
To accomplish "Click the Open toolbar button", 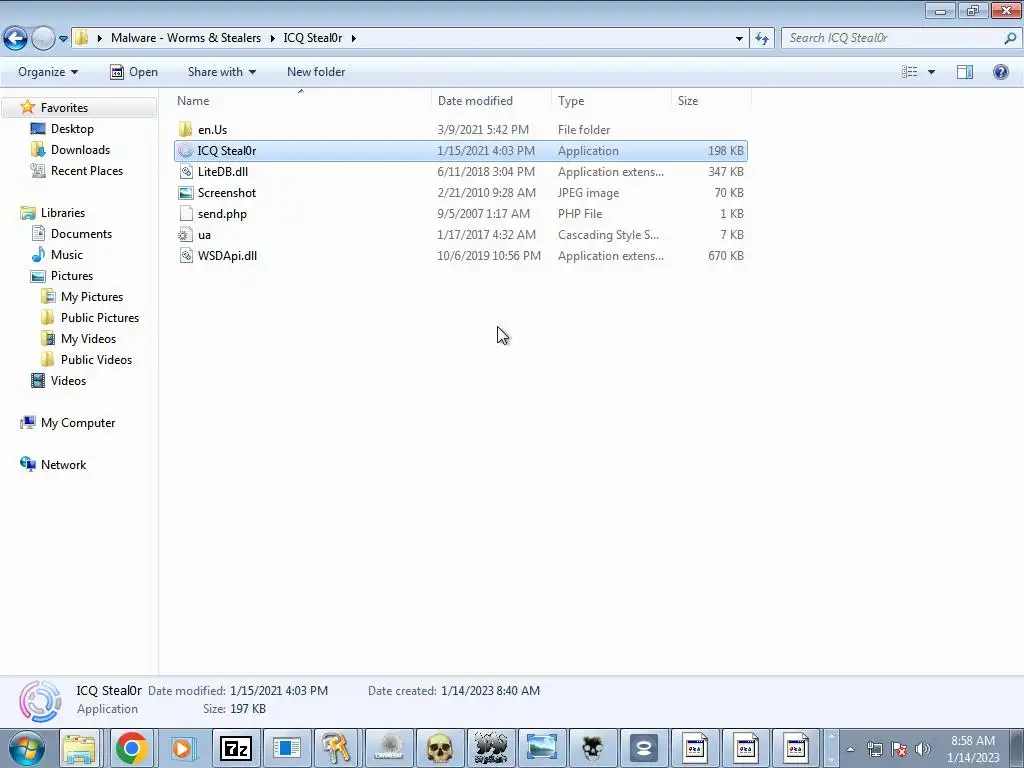I will [x=134, y=72].
